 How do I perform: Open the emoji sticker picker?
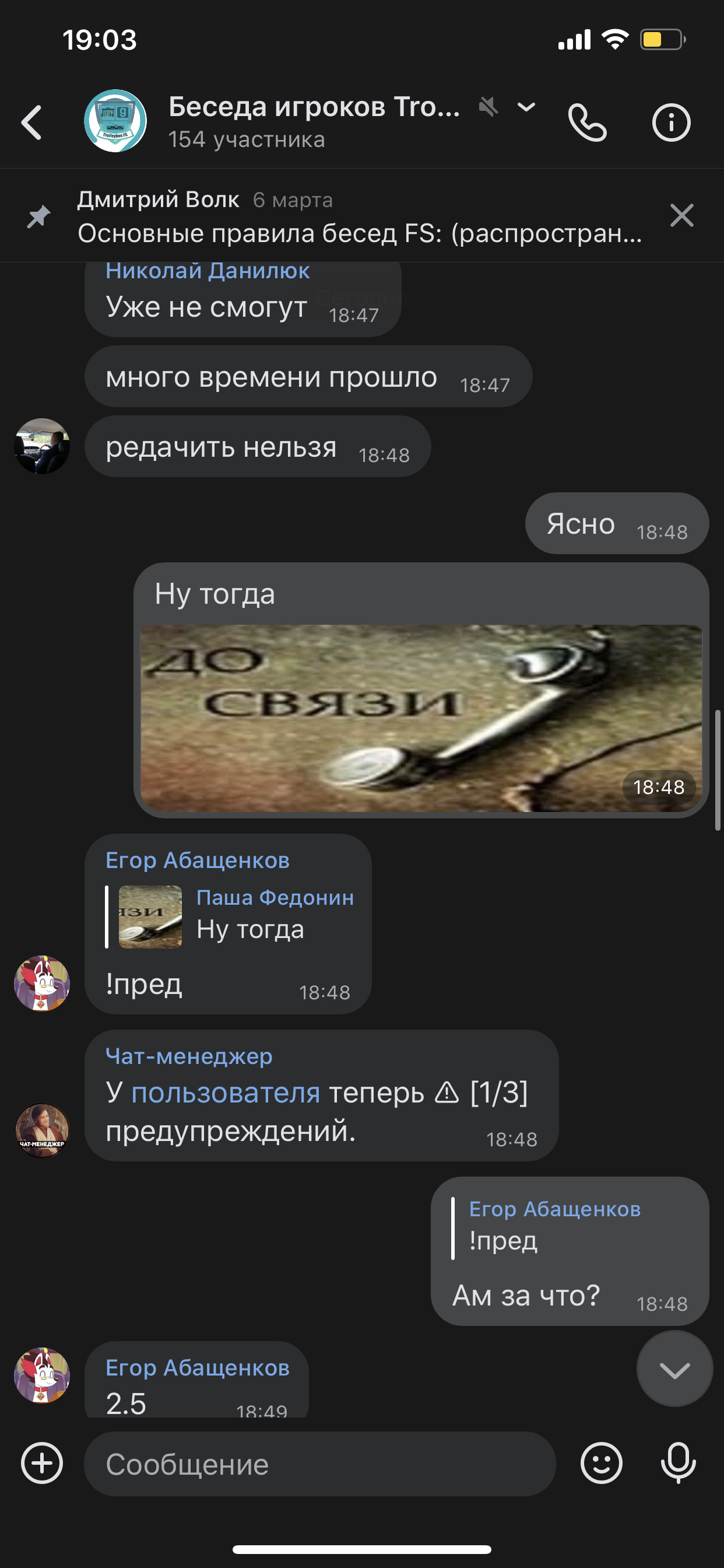click(x=601, y=1464)
